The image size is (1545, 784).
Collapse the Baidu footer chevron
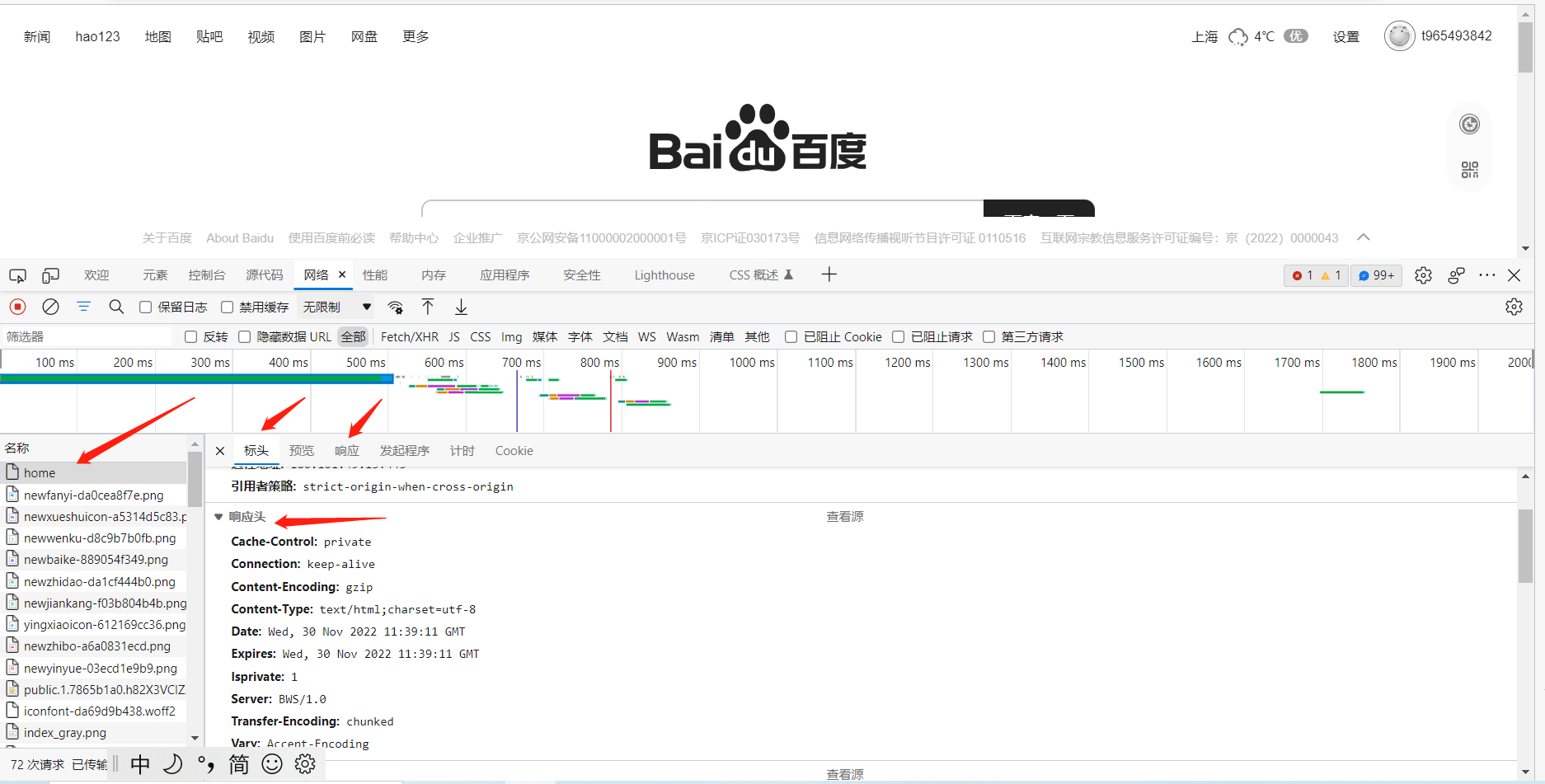coord(1364,237)
